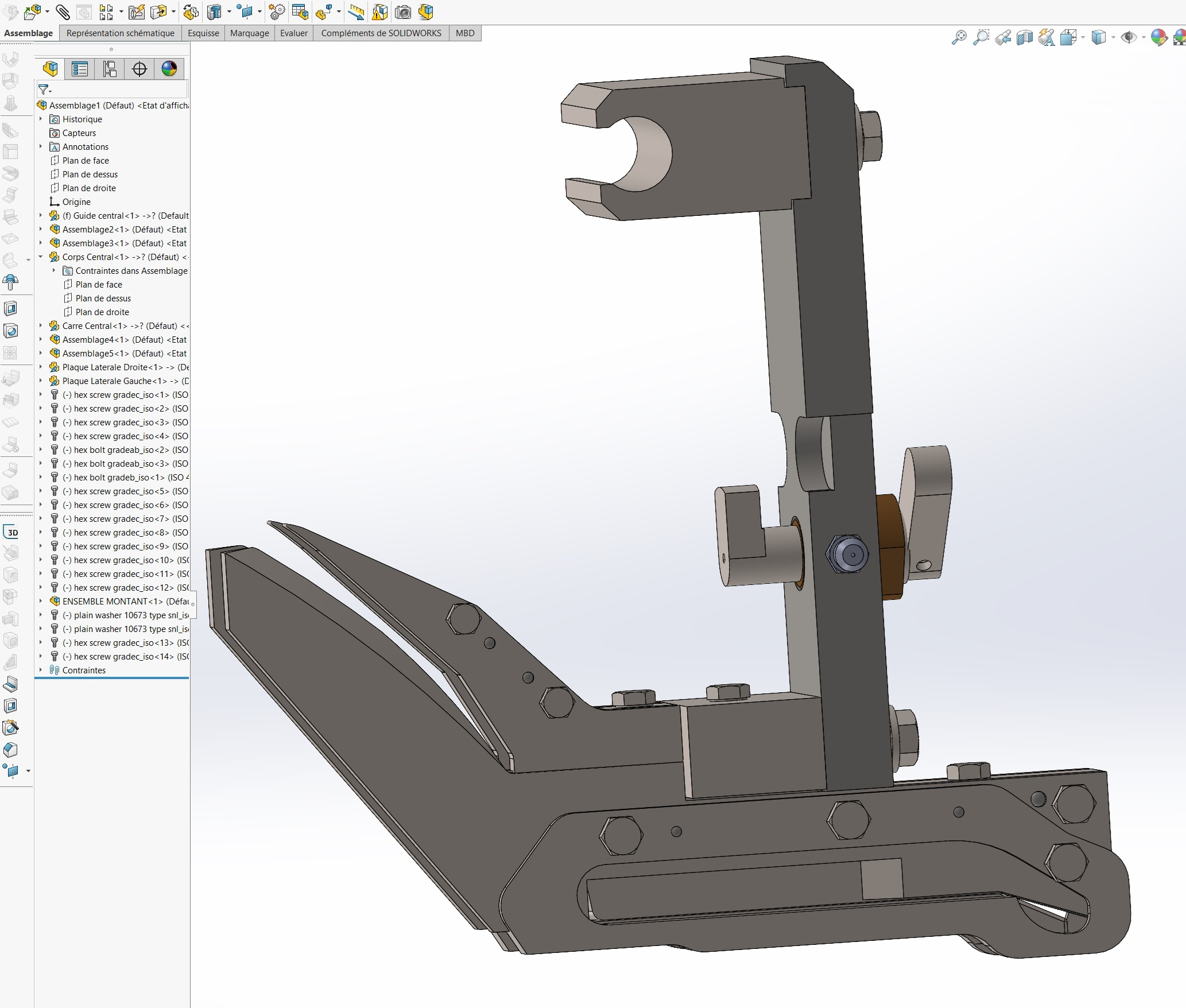The height and width of the screenshot is (1008, 1186).
Task: Click Edit Appearance color ball icon
Action: pos(1158,38)
